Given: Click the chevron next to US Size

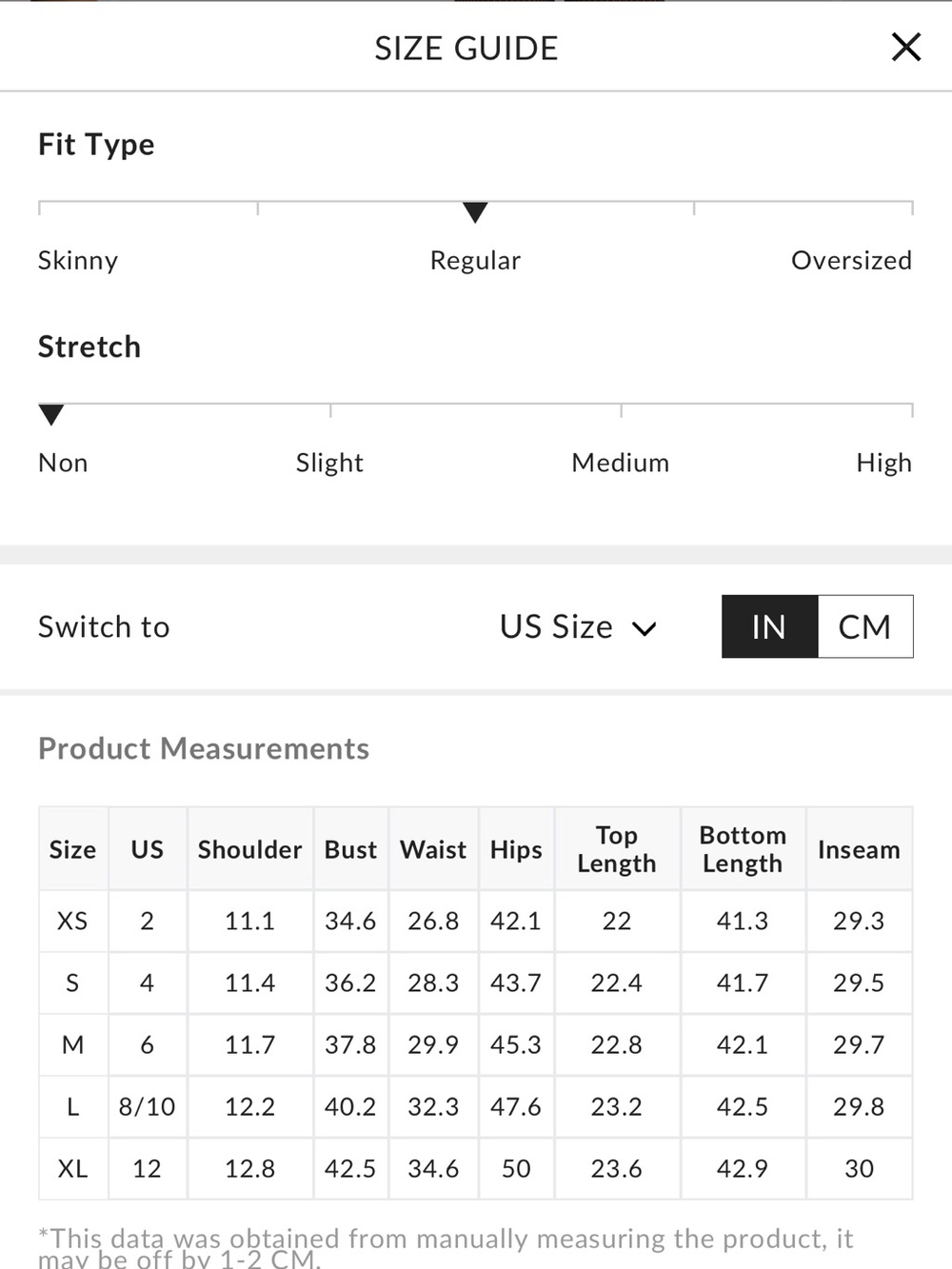Looking at the screenshot, I should click(645, 628).
